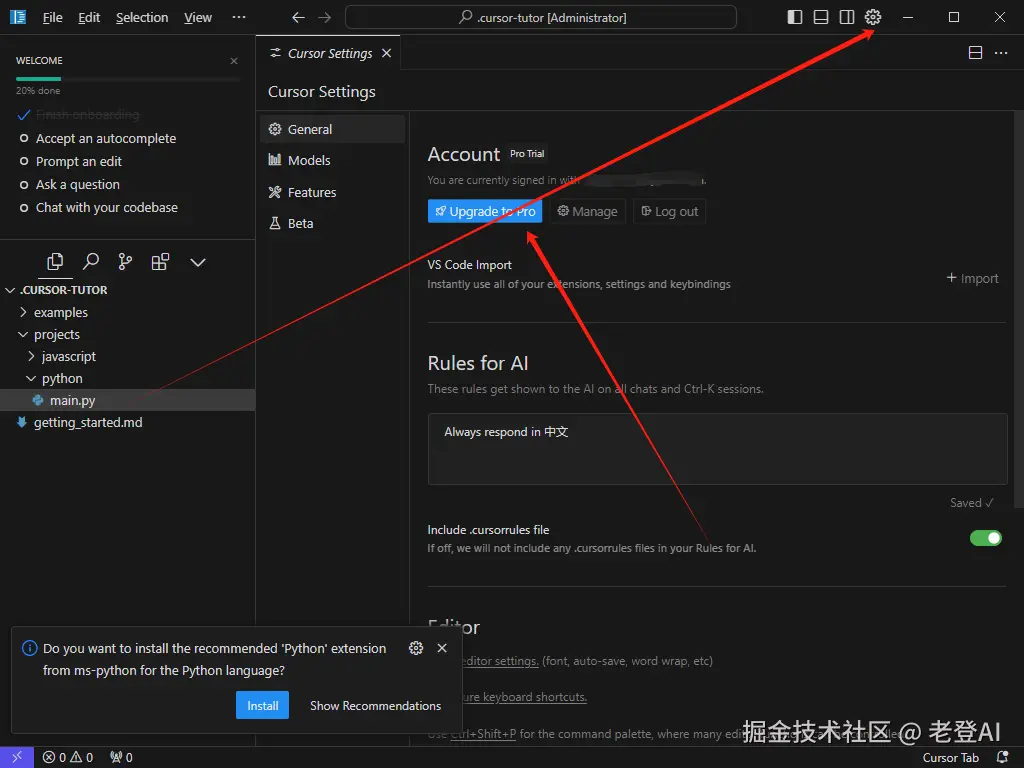Open main.py file
Screen dimensions: 1024x768
(x=127, y=400)
